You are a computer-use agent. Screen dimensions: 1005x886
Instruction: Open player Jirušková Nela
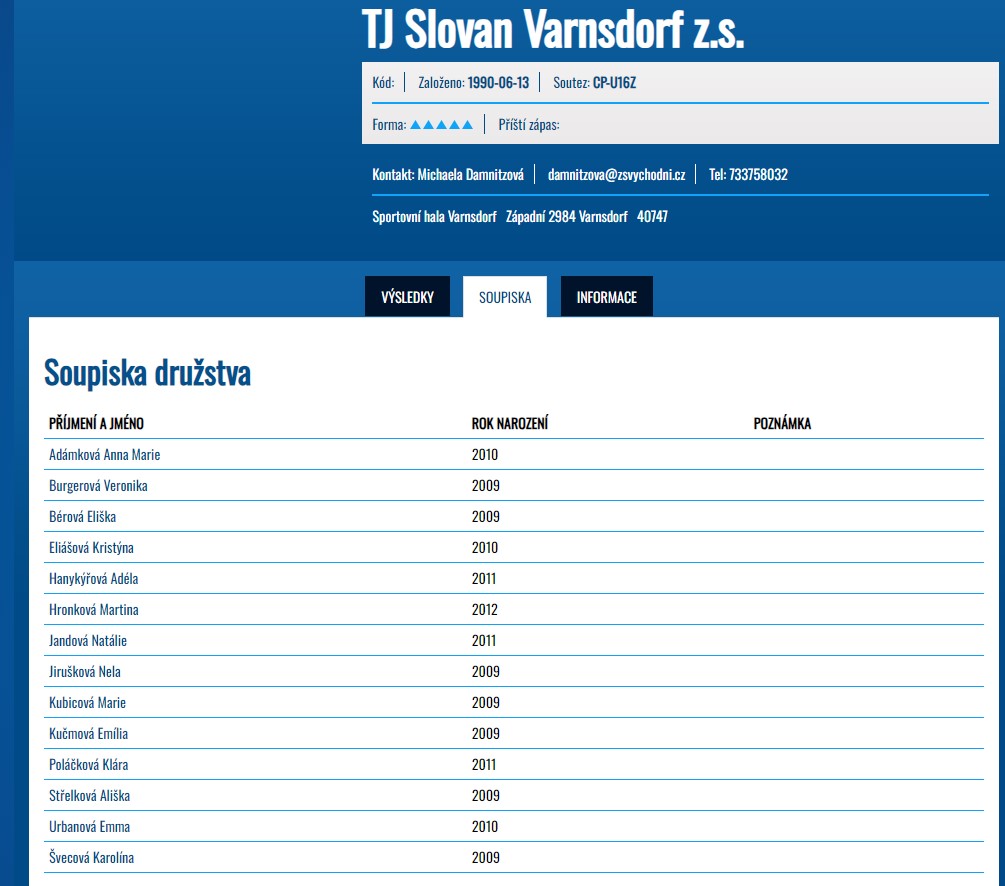[85, 671]
